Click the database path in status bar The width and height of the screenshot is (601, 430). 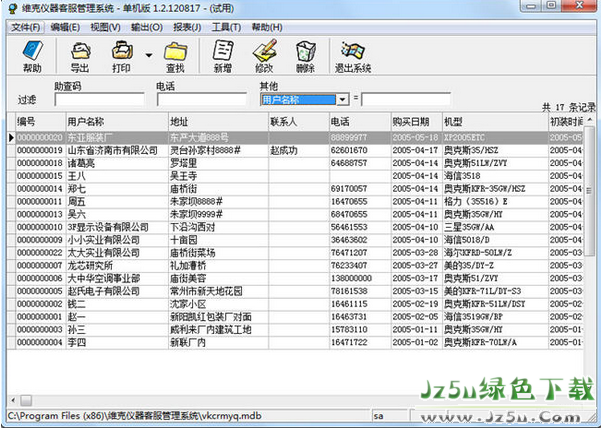[134, 416]
